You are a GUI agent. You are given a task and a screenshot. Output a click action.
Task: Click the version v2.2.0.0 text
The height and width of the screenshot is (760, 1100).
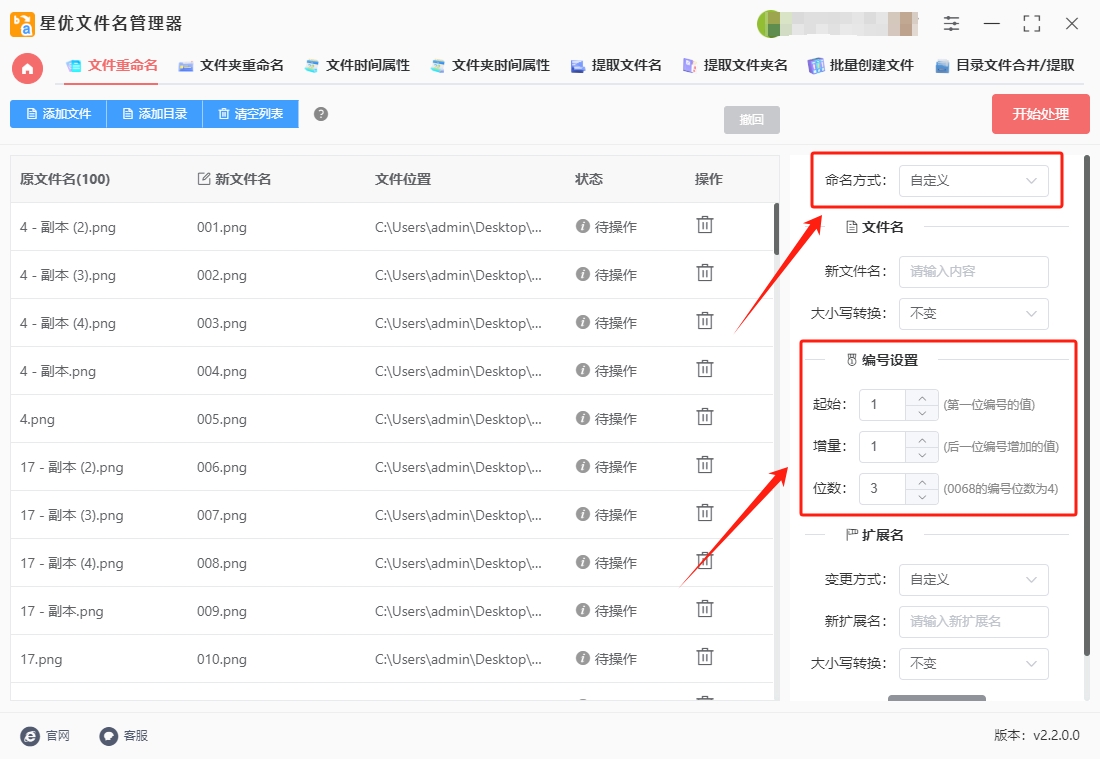tap(1037, 735)
